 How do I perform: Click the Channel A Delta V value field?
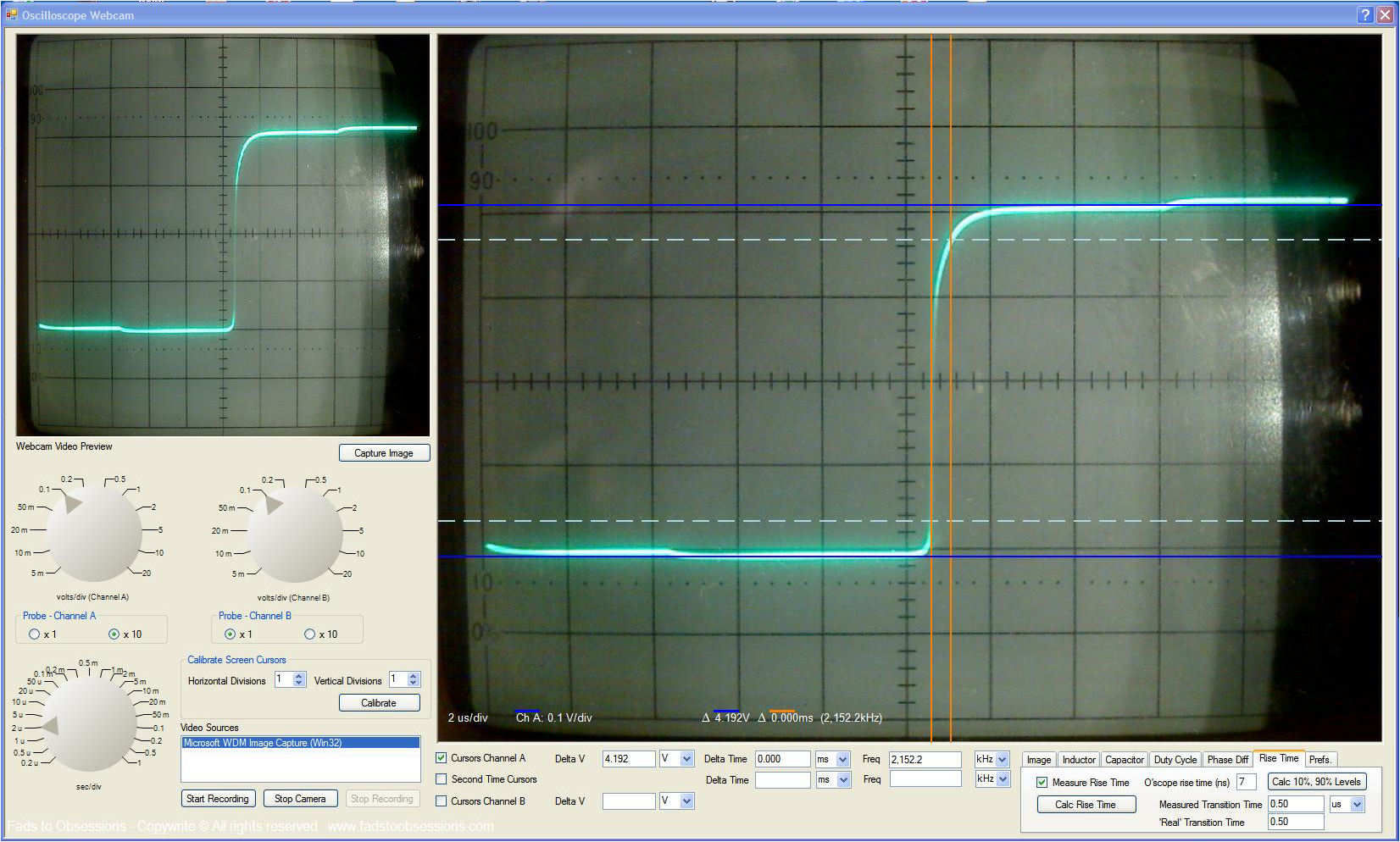tap(628, 759)
